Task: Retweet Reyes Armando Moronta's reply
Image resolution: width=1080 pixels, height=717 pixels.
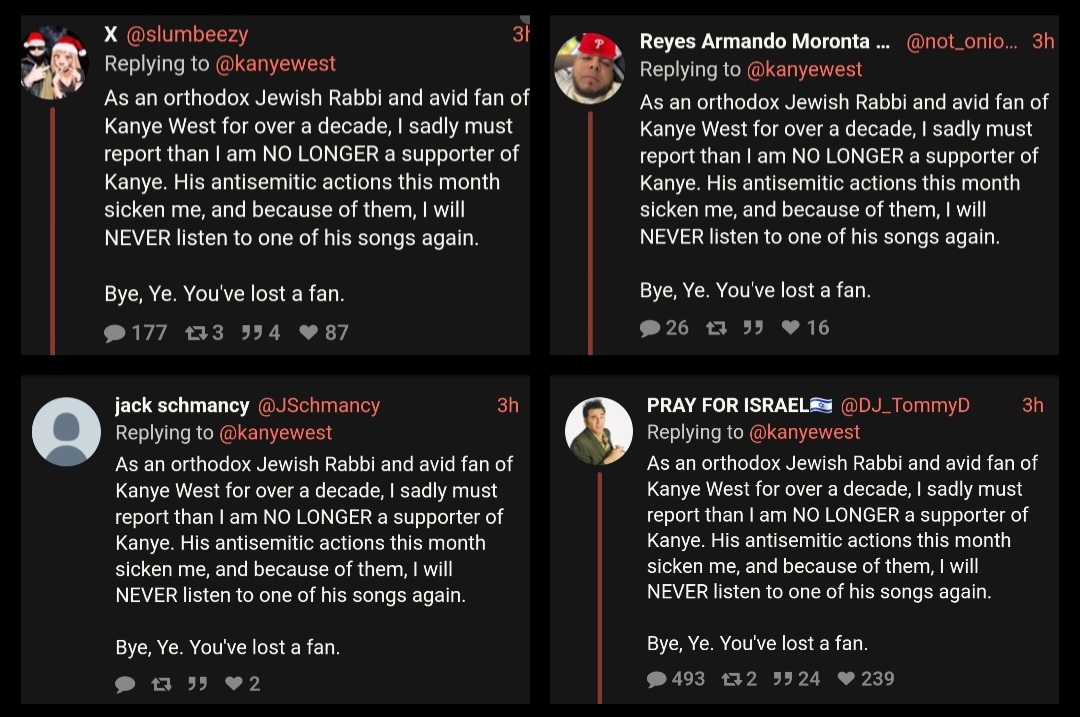Action: point(716,328)
